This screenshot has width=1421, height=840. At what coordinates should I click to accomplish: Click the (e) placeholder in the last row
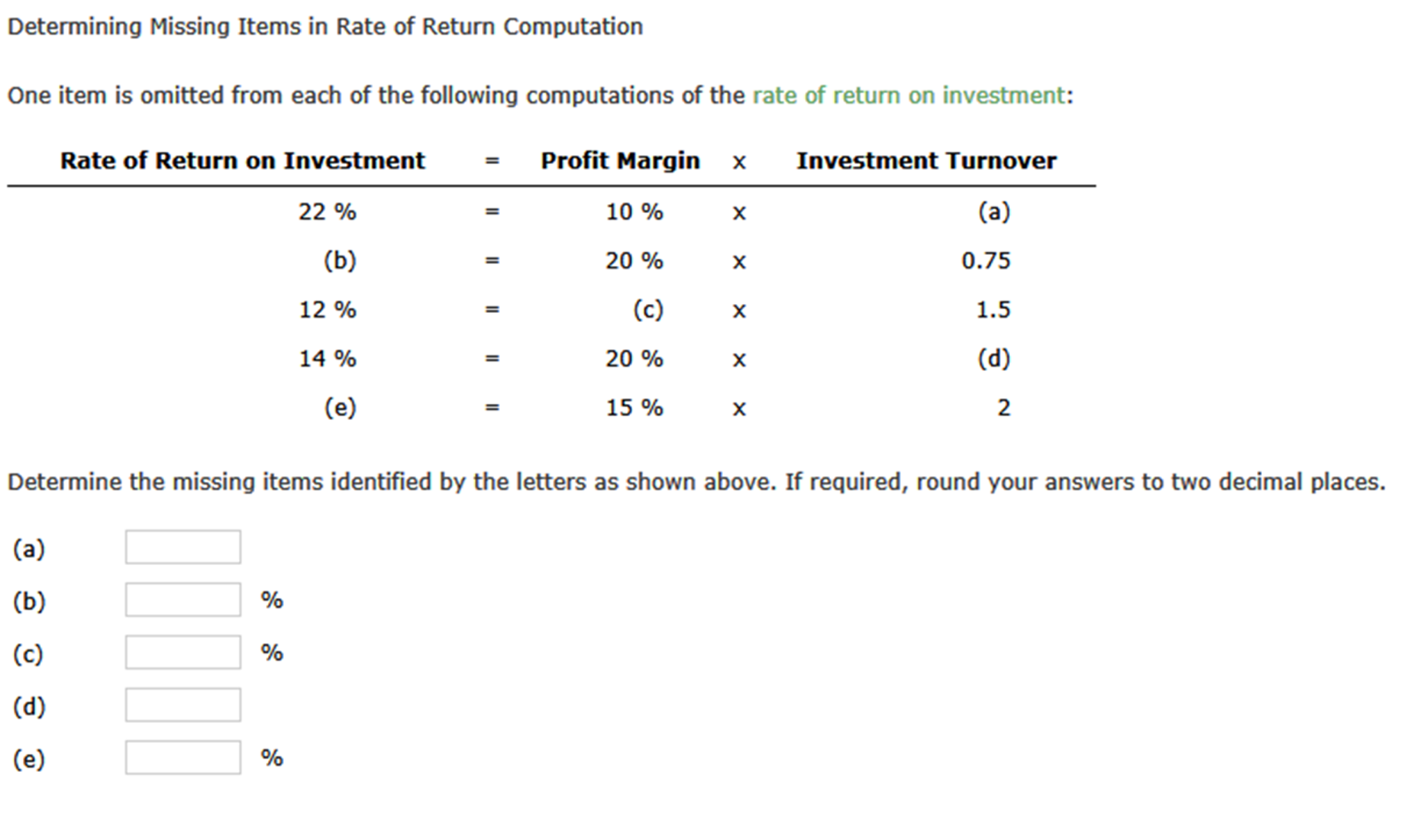coord(340,408)
